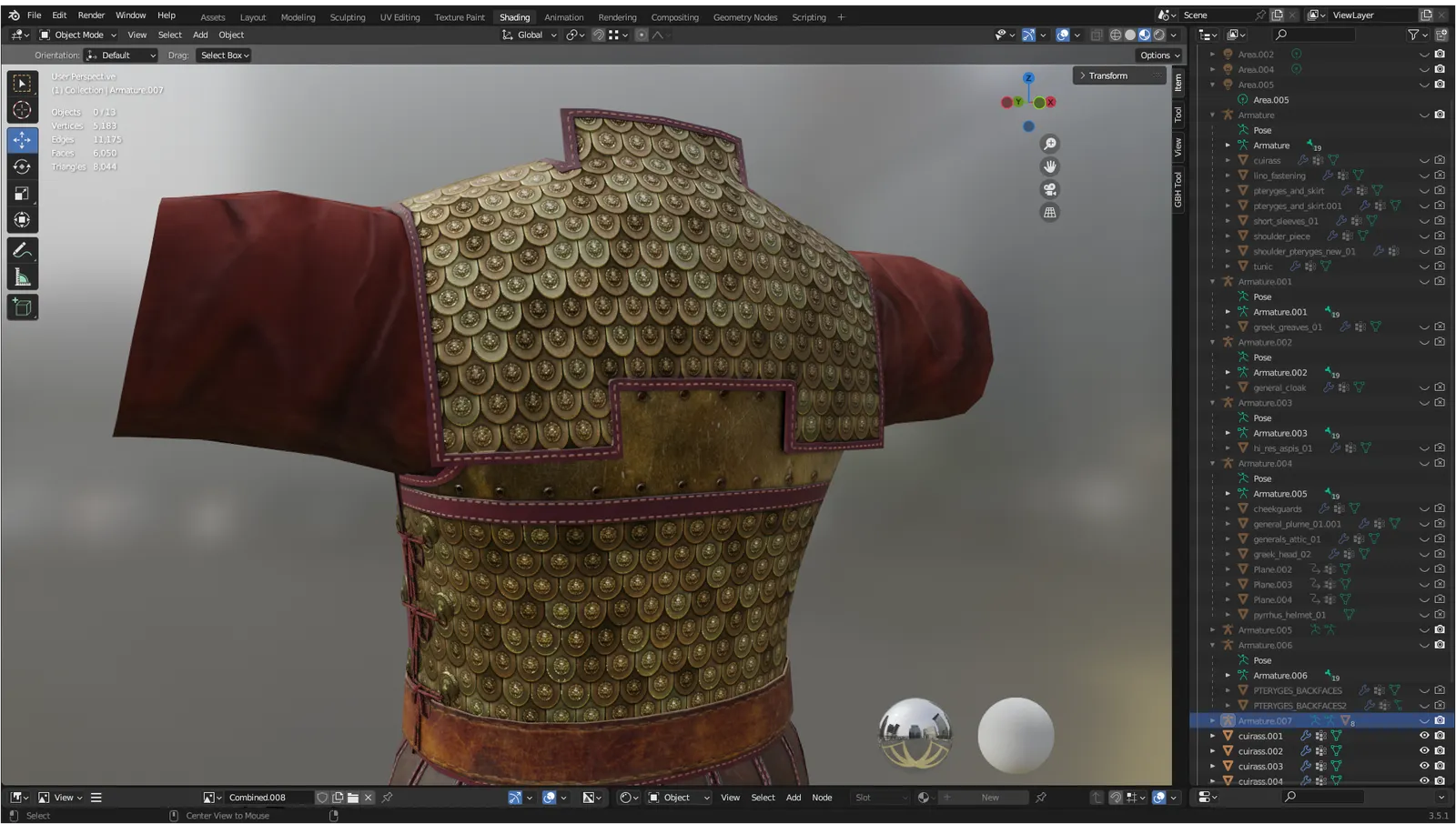
Task: Click the ViewLayer name field
Action: [x=1372, y=15]
